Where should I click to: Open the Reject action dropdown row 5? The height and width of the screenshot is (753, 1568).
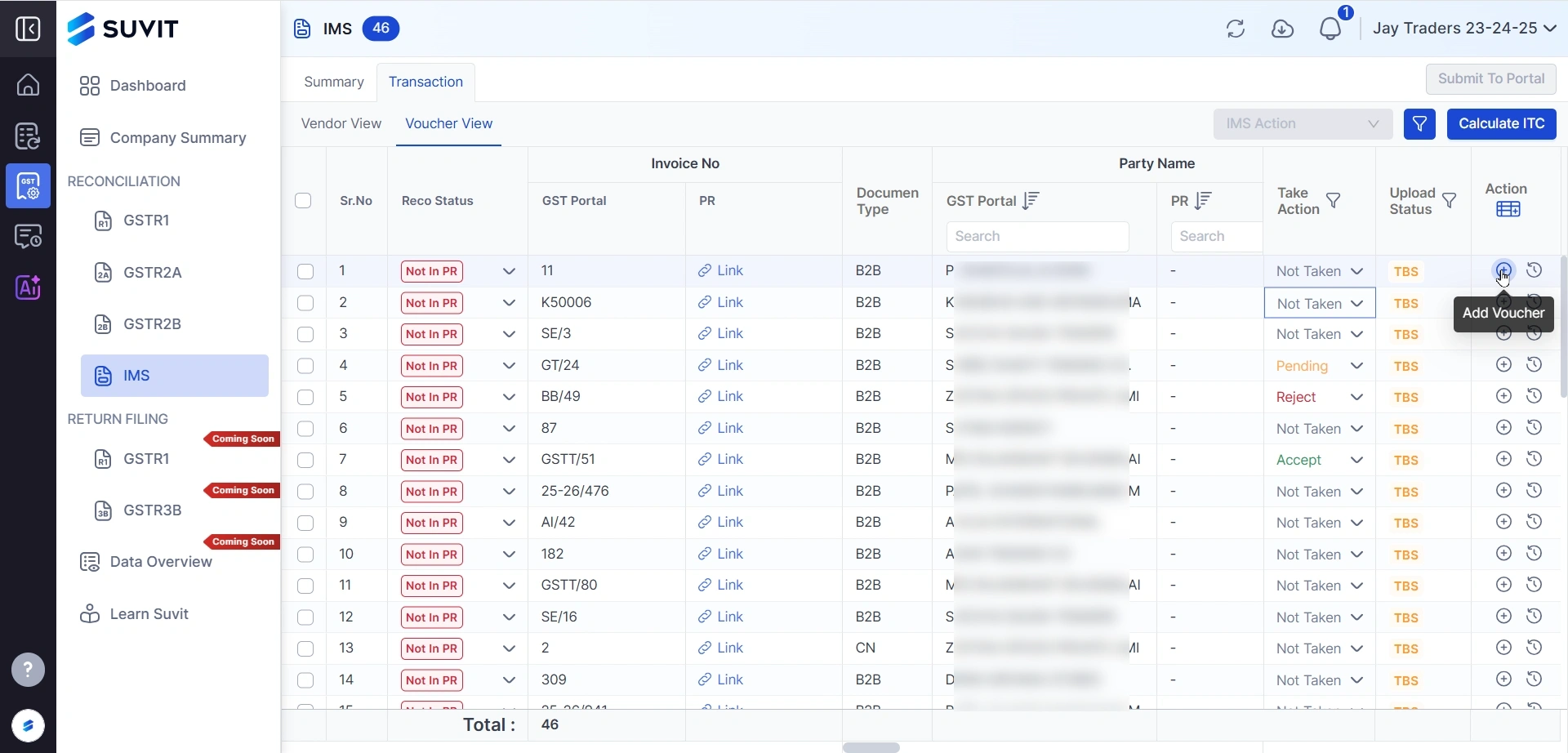[1320, 397]
